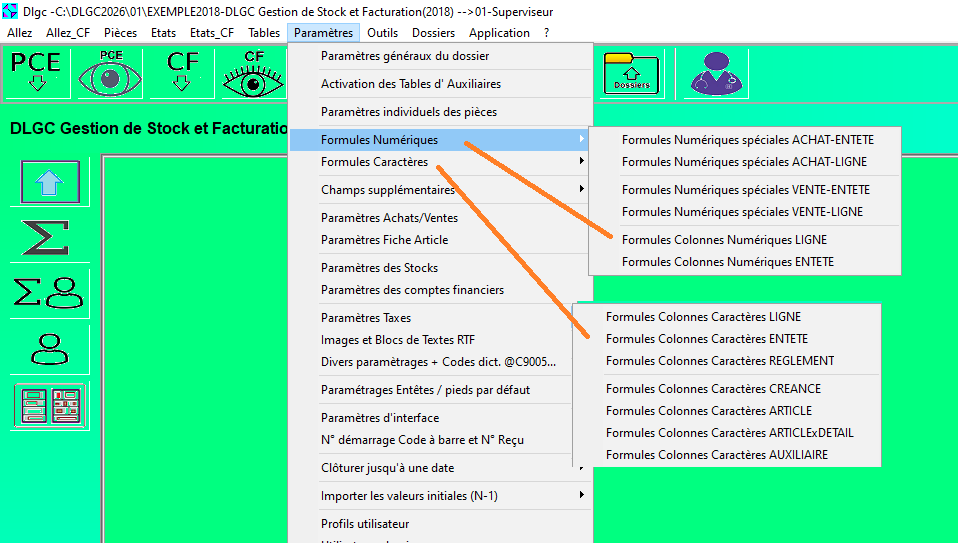The height and width of the screenshot is (543, 958).
Task: Click the doctor support icon in toolbar
Action: pyautogui.click(x=712, y=73)
